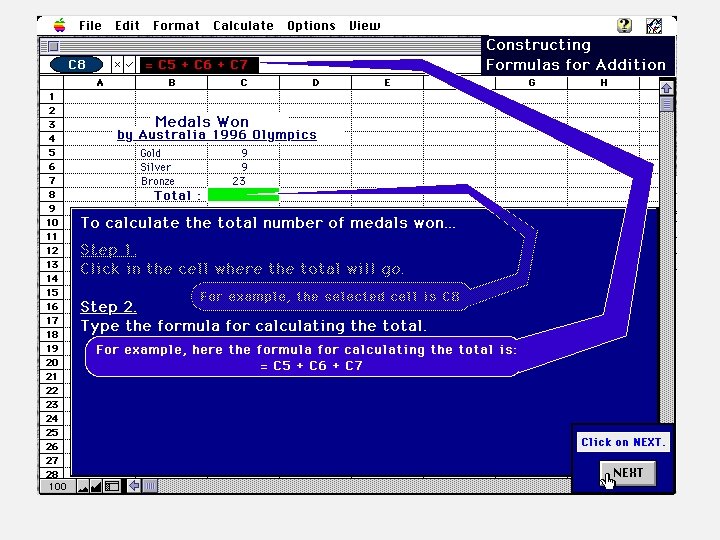Screen dimensions: 720x540
Task: Click 'Type the formula for calculating the total.' text
Action: (x=253, y=326)
